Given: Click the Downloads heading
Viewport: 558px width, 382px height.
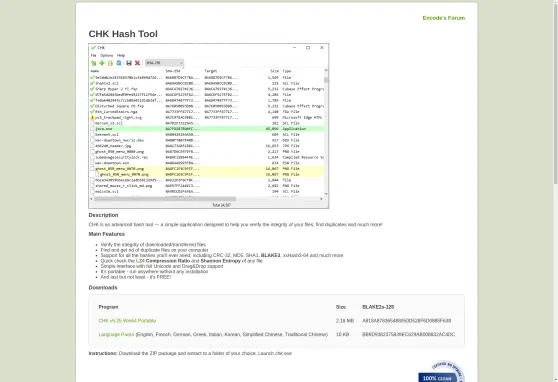Looking at the screenshot, I should 103,287.
